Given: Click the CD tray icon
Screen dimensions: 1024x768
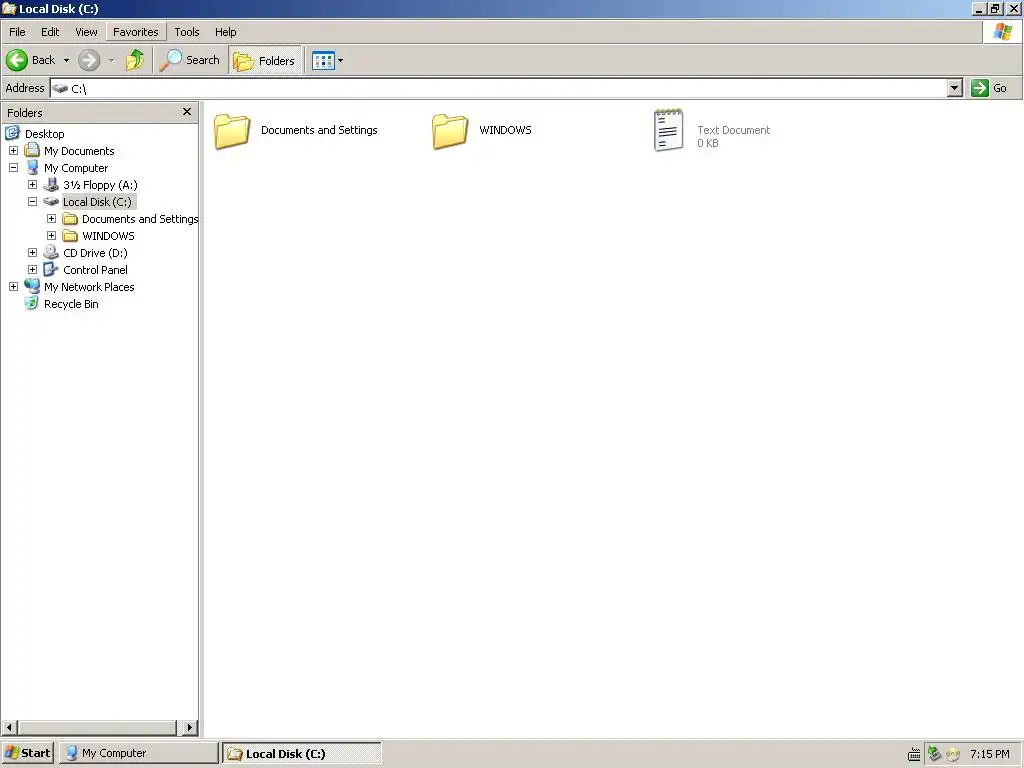Looking at the screenshot, I should 953,755.
